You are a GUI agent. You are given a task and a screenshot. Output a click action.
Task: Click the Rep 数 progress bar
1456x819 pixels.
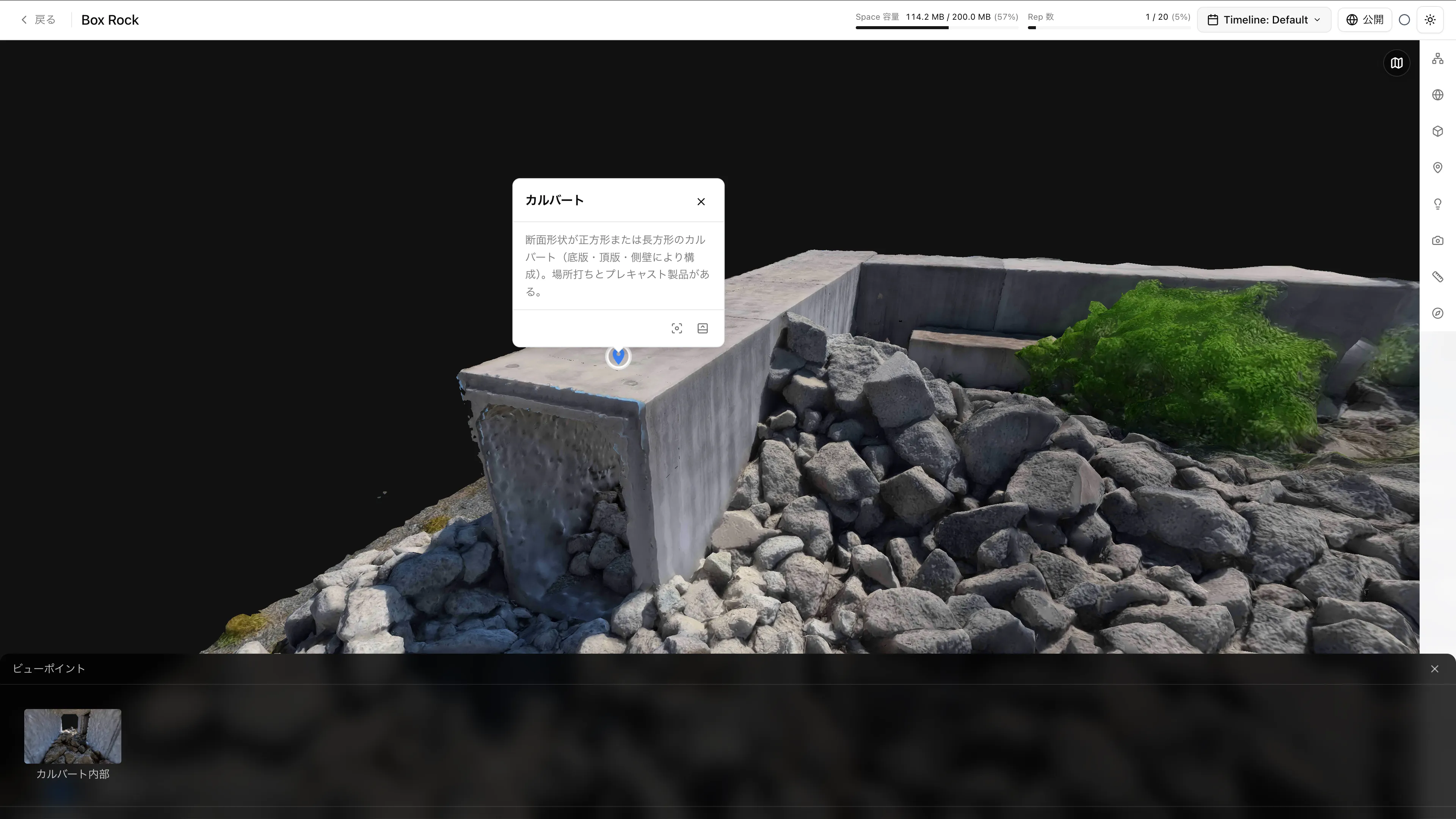coord(1109,28)
